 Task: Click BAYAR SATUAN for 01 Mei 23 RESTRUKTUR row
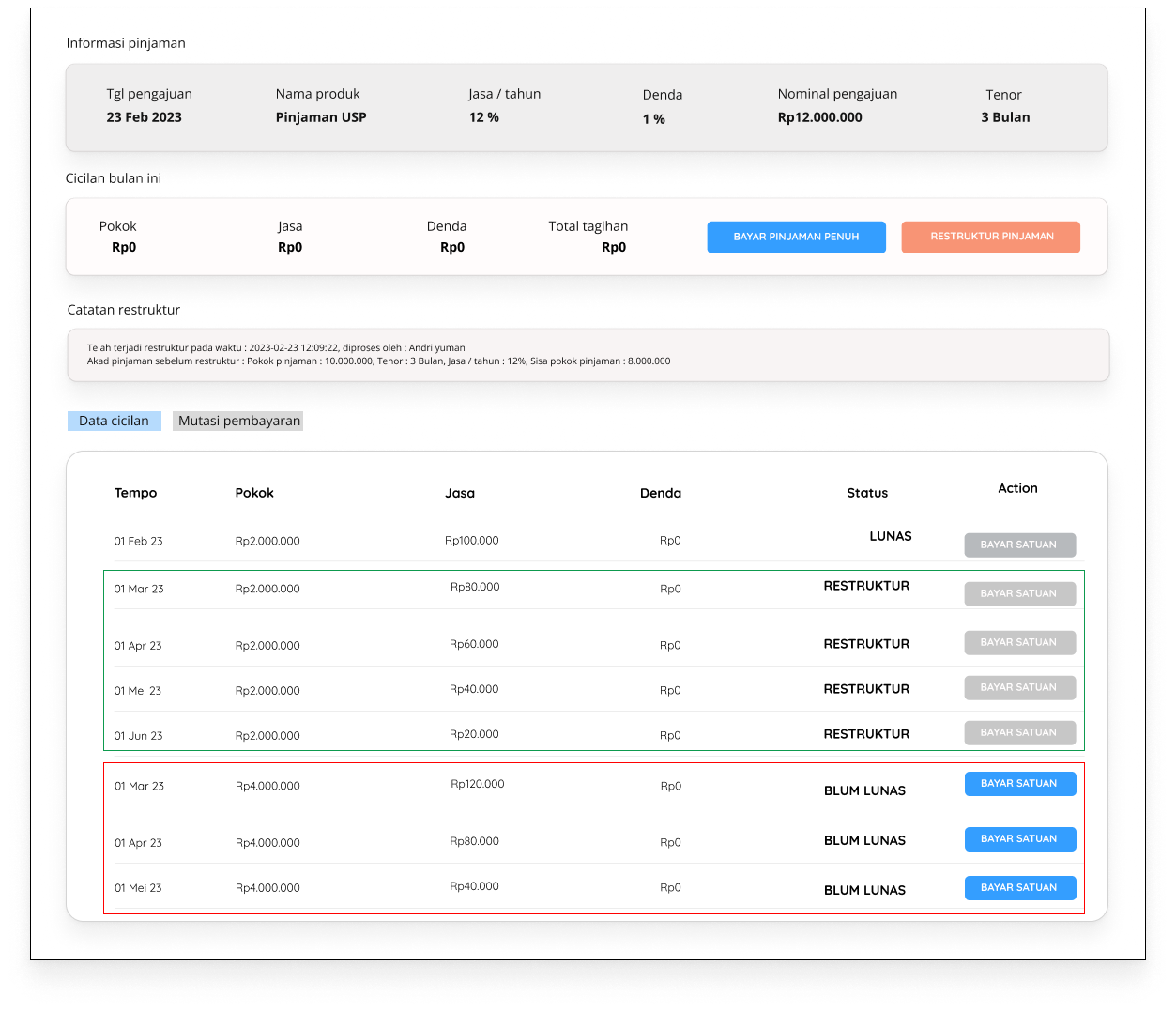pyautogui.click(x=1019, y=687)
